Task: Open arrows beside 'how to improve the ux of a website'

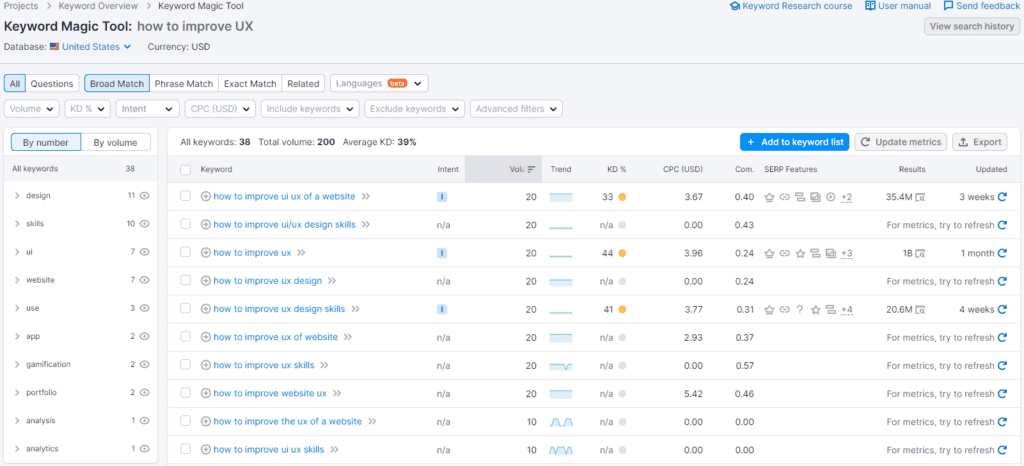Action: [x=372, y=422]
